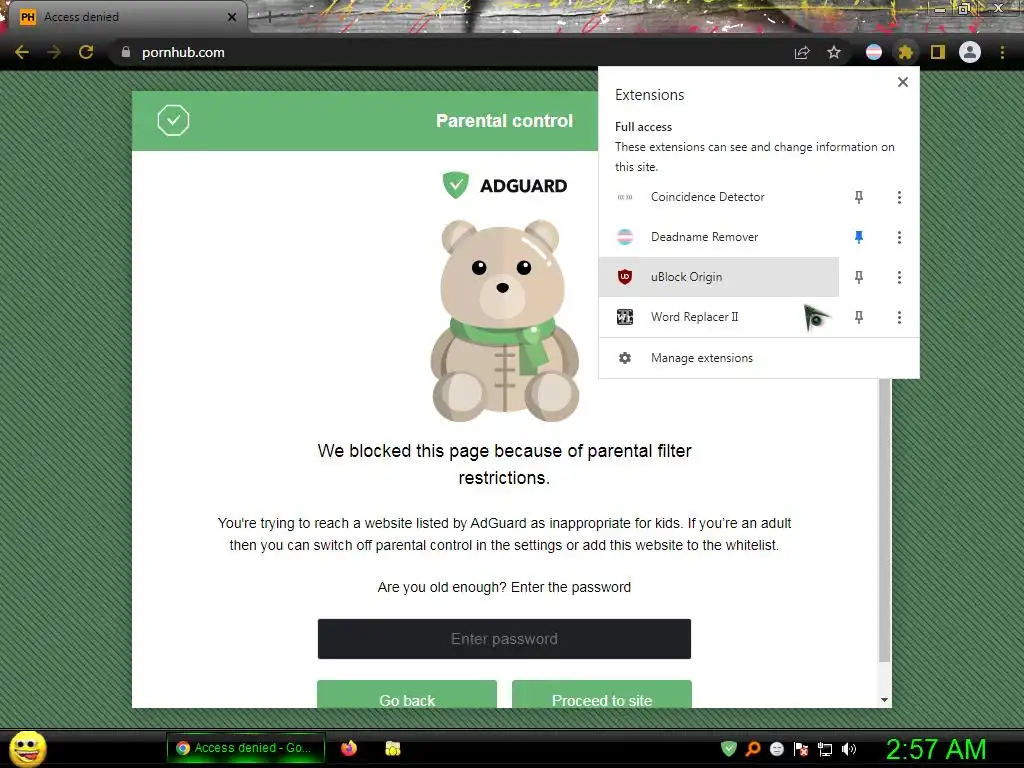1024x768 pixels.
Task: Click the page scrollbar down arrow
Action: point(884,699)
